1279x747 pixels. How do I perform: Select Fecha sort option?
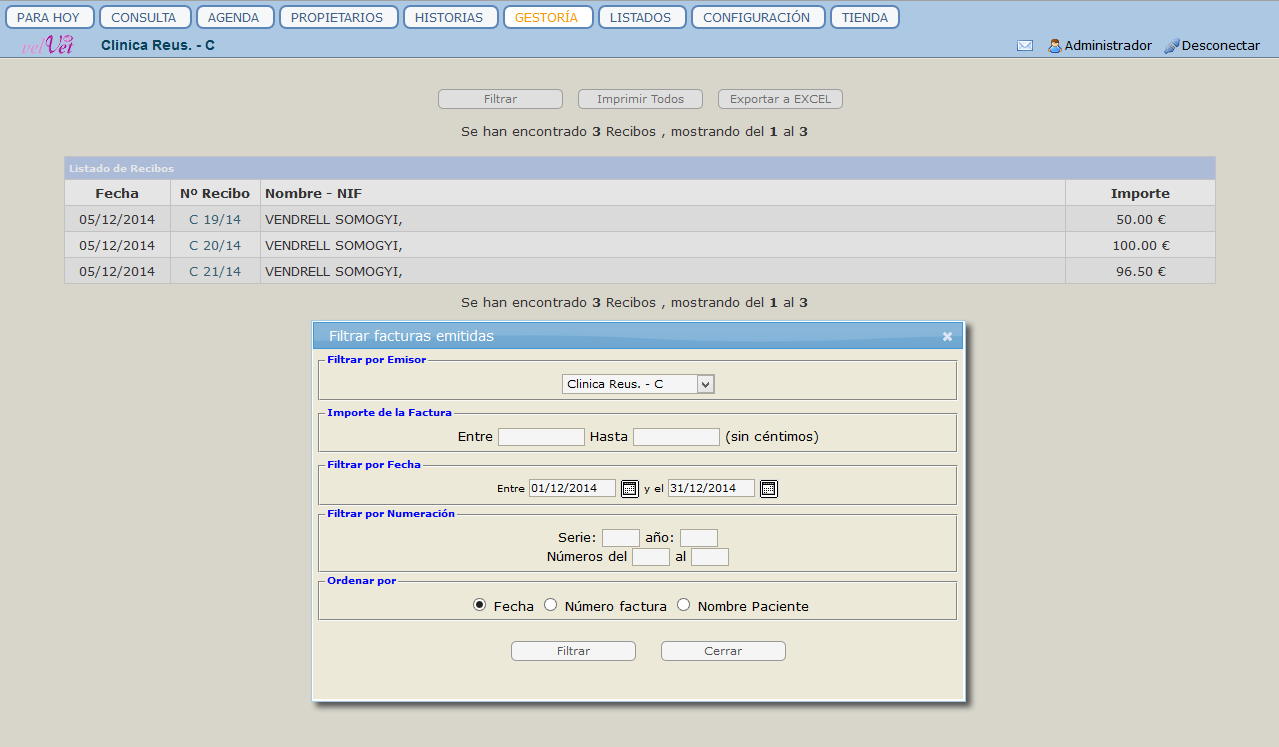480,605
